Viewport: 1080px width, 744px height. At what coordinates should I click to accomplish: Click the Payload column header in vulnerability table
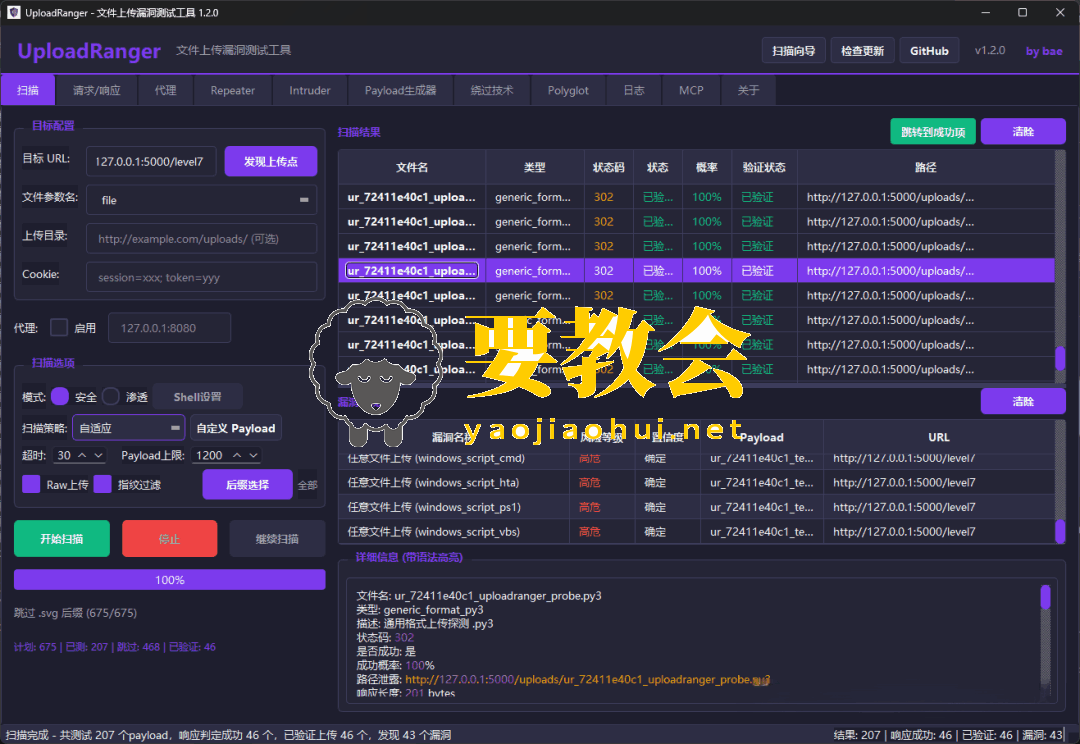click(761, 437)
